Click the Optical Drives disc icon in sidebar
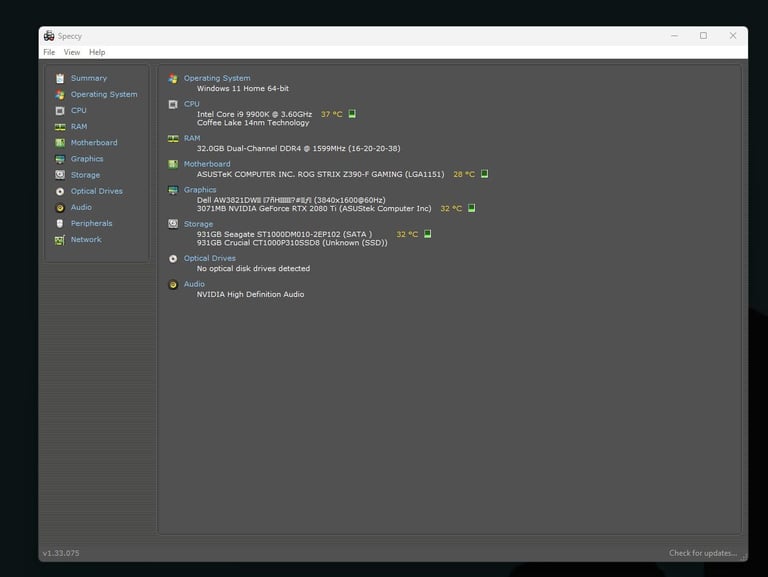Screen dimensions: 768x577 60,192
